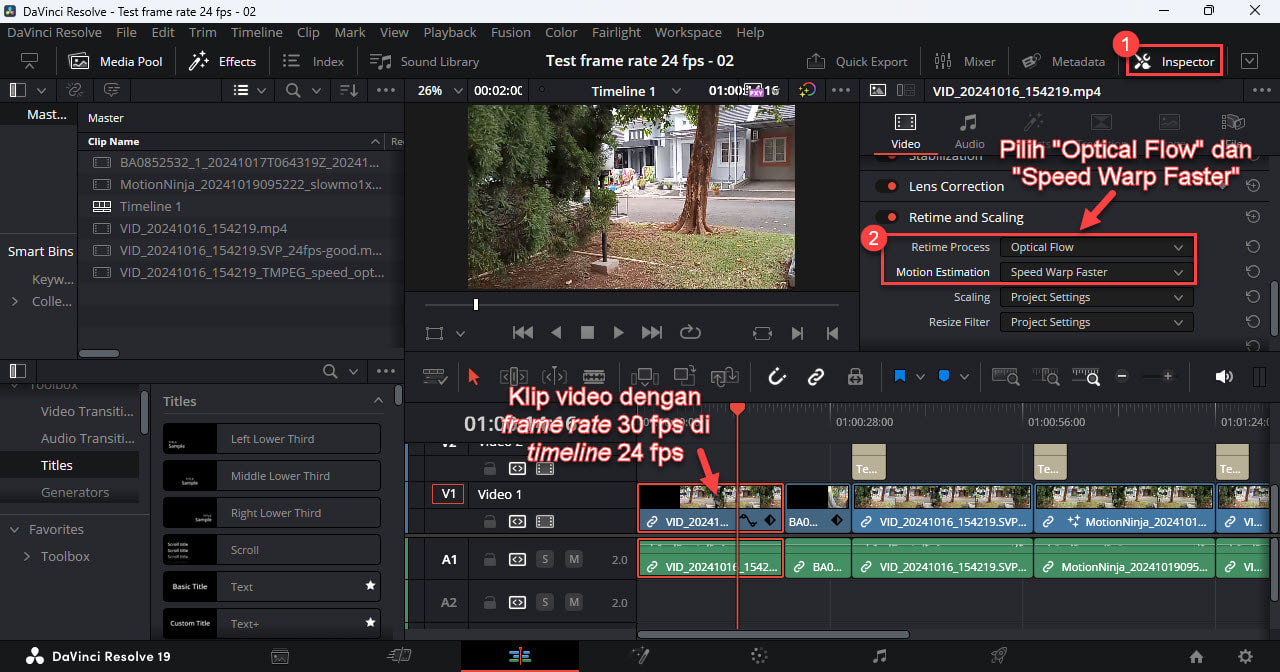
Task: Reset the Retime Process setting
Action: point(1252,247)
